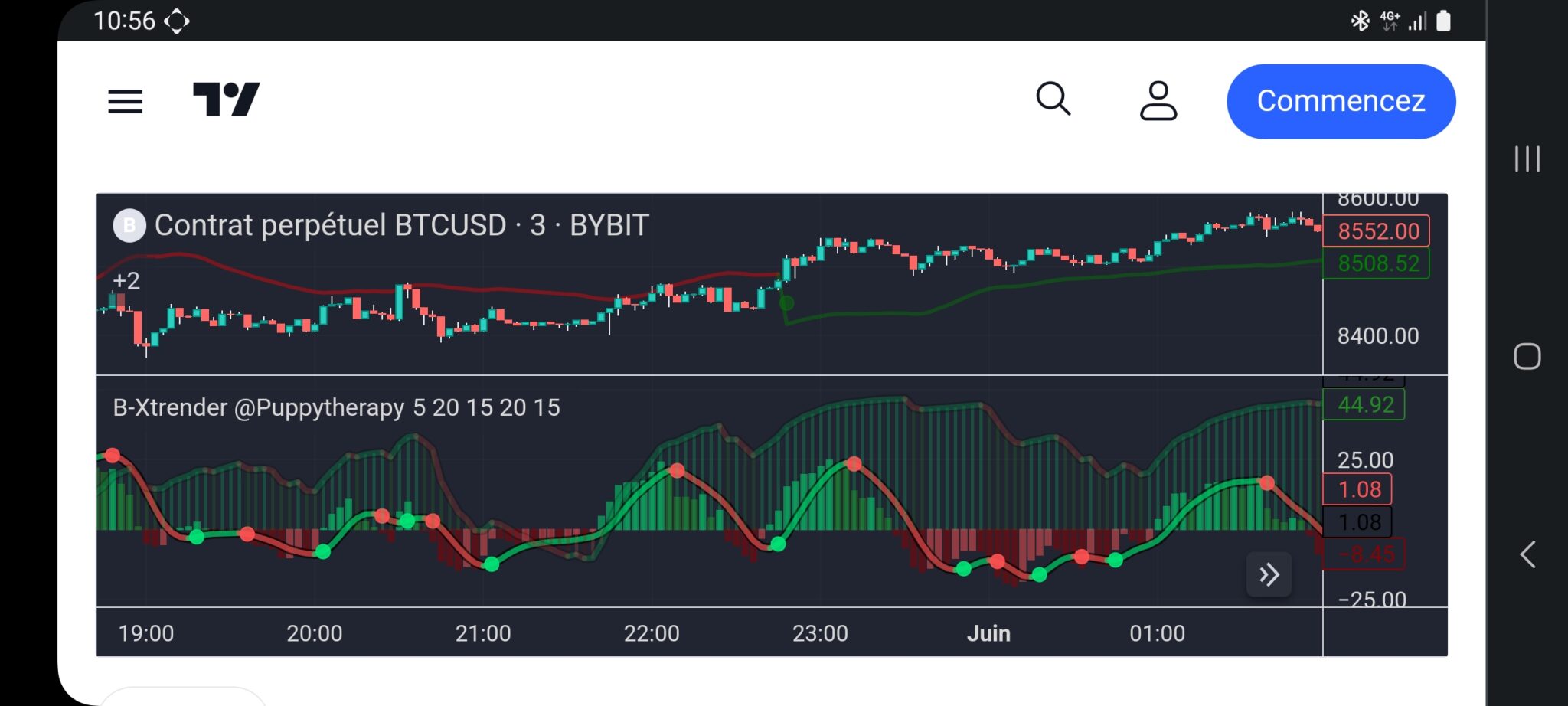Select the red 8552.00 price label
The width and height of the screenshot is (1568, 706).
[1378, 231]
